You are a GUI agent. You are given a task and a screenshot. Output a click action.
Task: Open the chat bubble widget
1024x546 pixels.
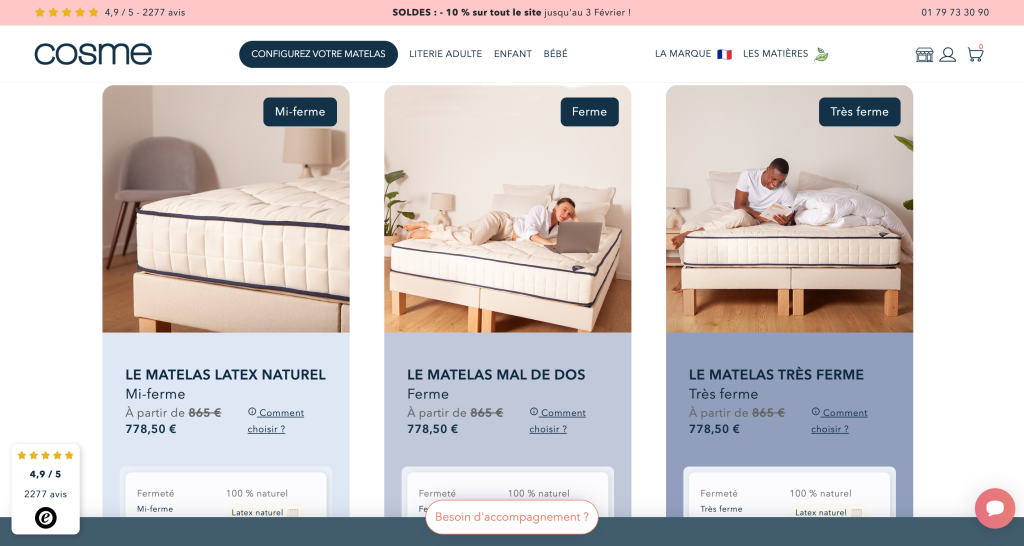[x=995, y=508]
